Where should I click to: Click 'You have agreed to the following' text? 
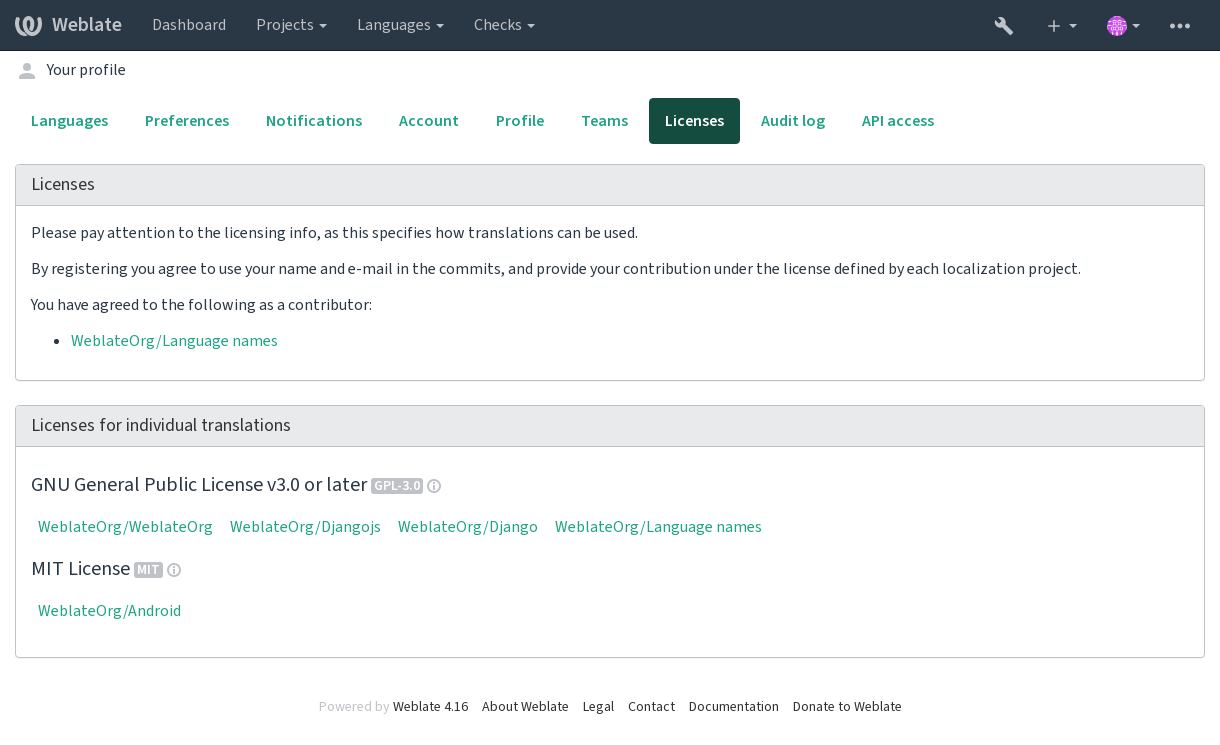tap(202, 305)
